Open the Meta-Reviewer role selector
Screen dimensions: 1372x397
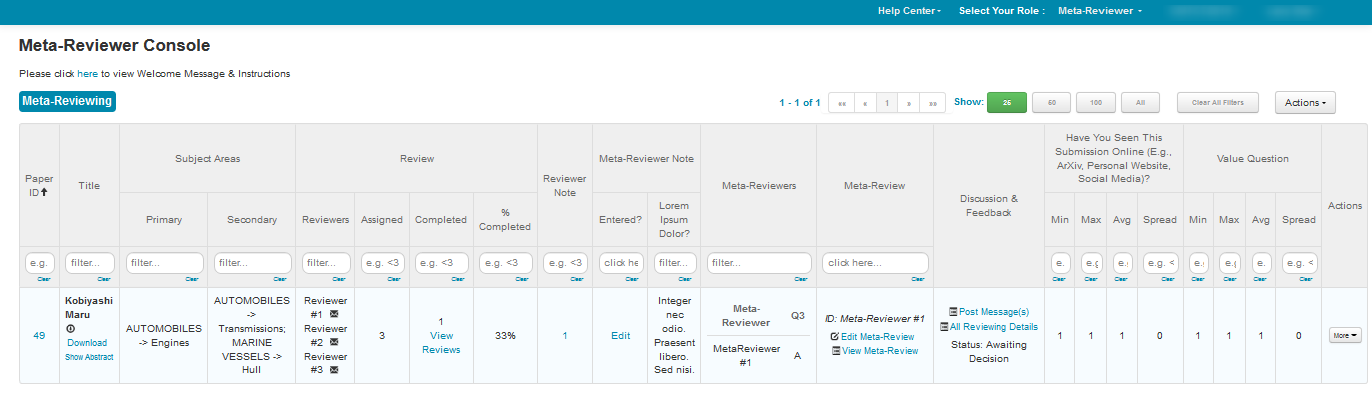[x=1100, y=11]
